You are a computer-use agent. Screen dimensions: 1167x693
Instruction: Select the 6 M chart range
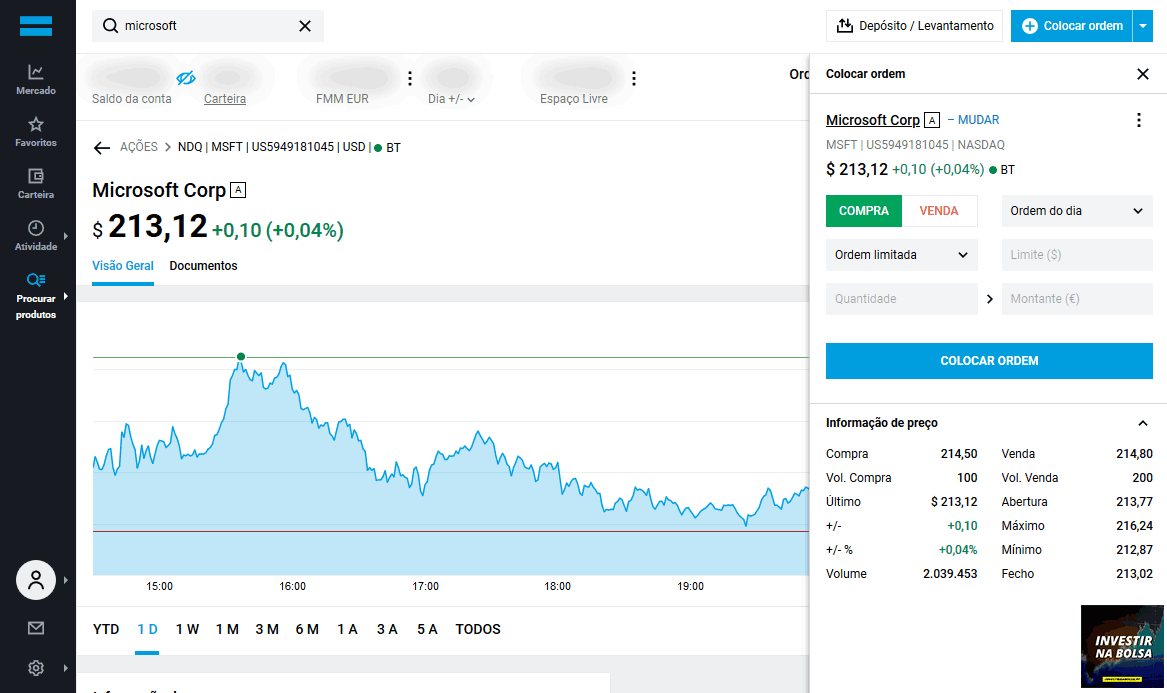(307, 629)
